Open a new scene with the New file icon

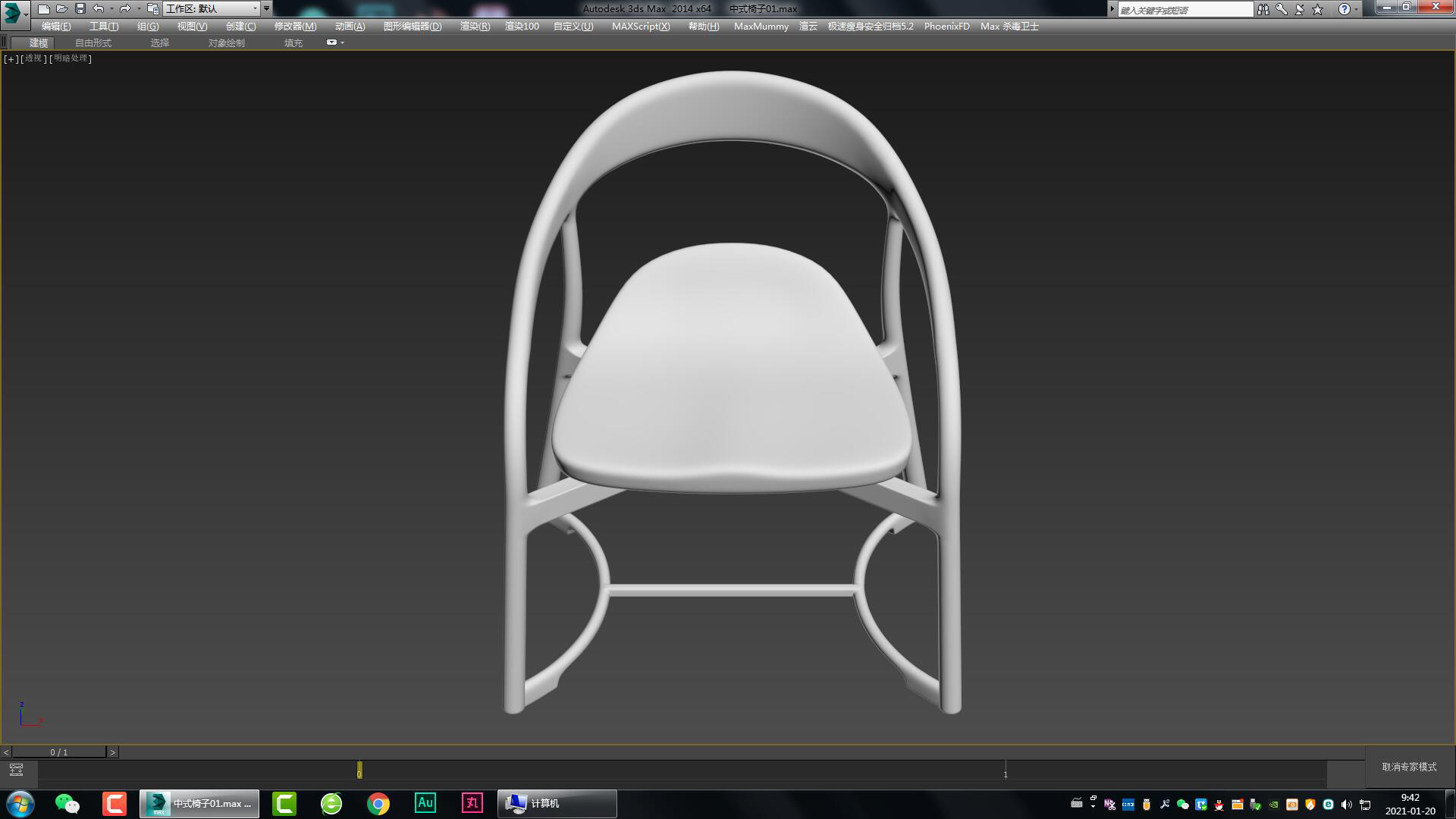coord(45,8)
